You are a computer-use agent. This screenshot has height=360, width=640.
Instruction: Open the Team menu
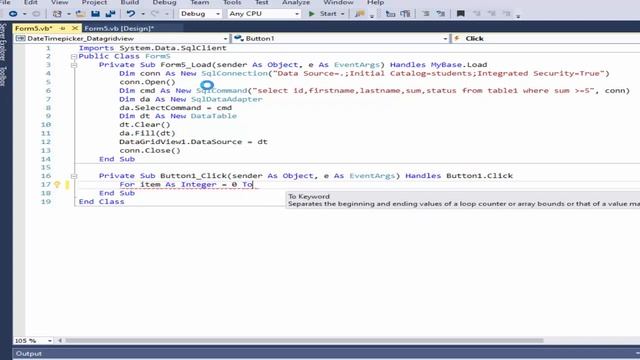point(200,2)
